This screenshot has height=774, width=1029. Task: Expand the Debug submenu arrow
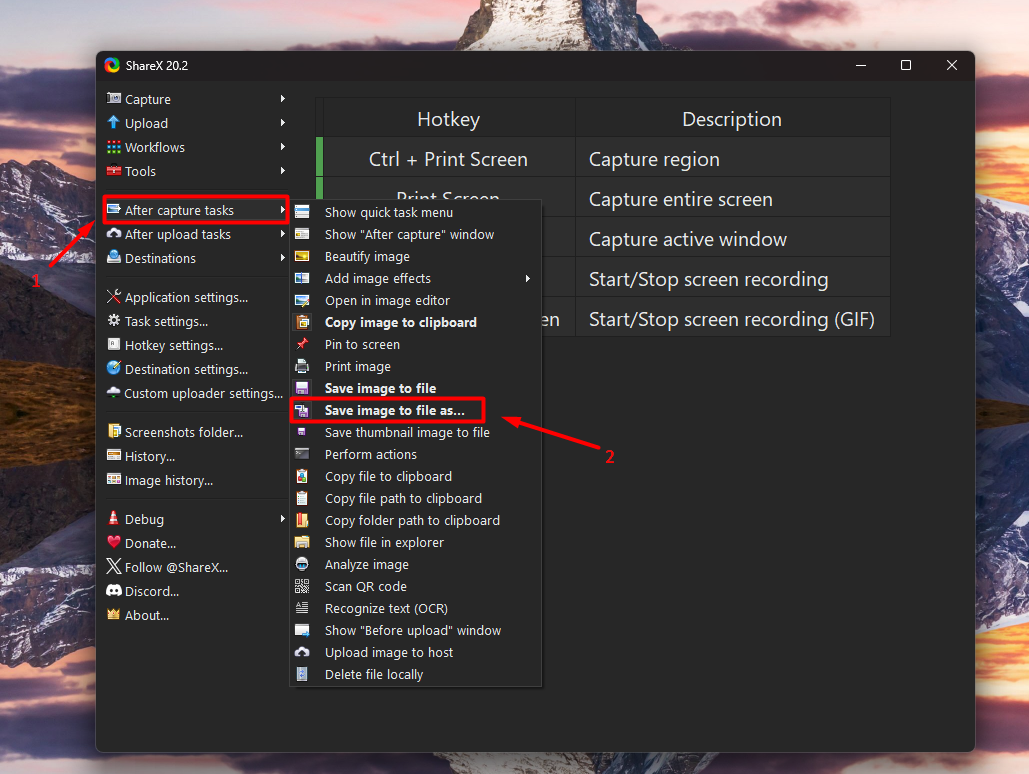283,519
